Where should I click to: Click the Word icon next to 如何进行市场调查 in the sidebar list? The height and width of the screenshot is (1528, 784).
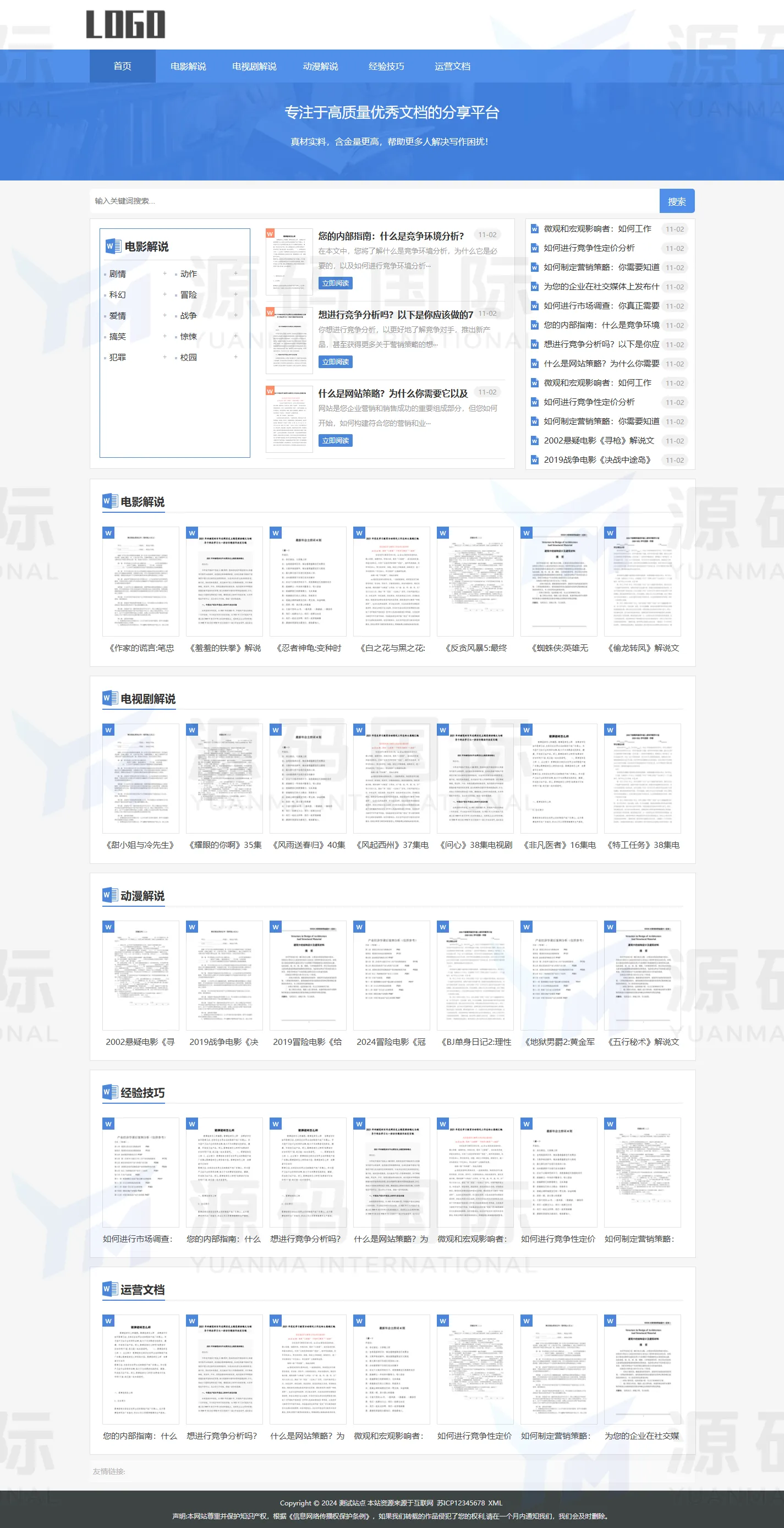[534, 306]
